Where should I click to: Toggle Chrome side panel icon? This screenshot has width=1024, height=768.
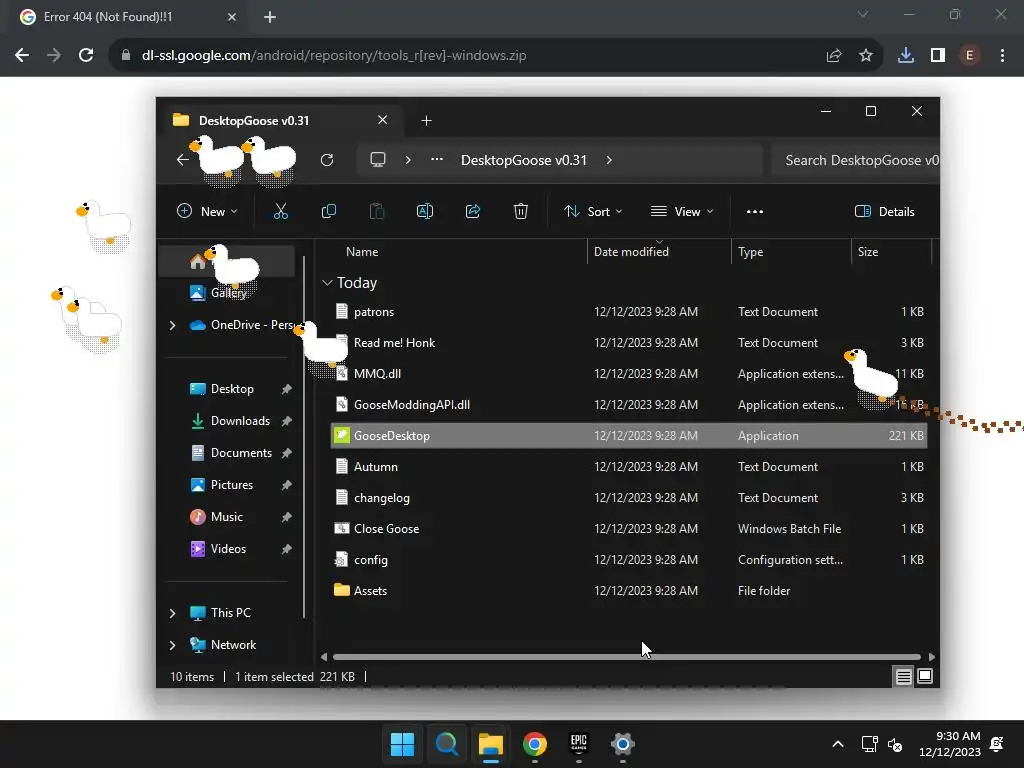coord(938,56)
